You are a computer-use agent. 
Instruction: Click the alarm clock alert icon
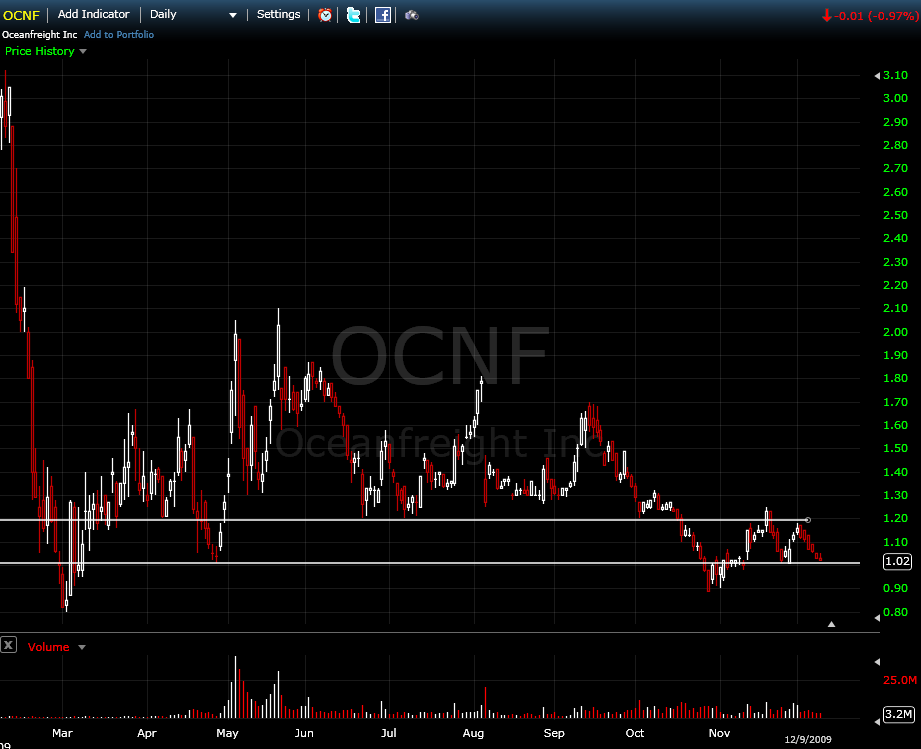point(325,15)
